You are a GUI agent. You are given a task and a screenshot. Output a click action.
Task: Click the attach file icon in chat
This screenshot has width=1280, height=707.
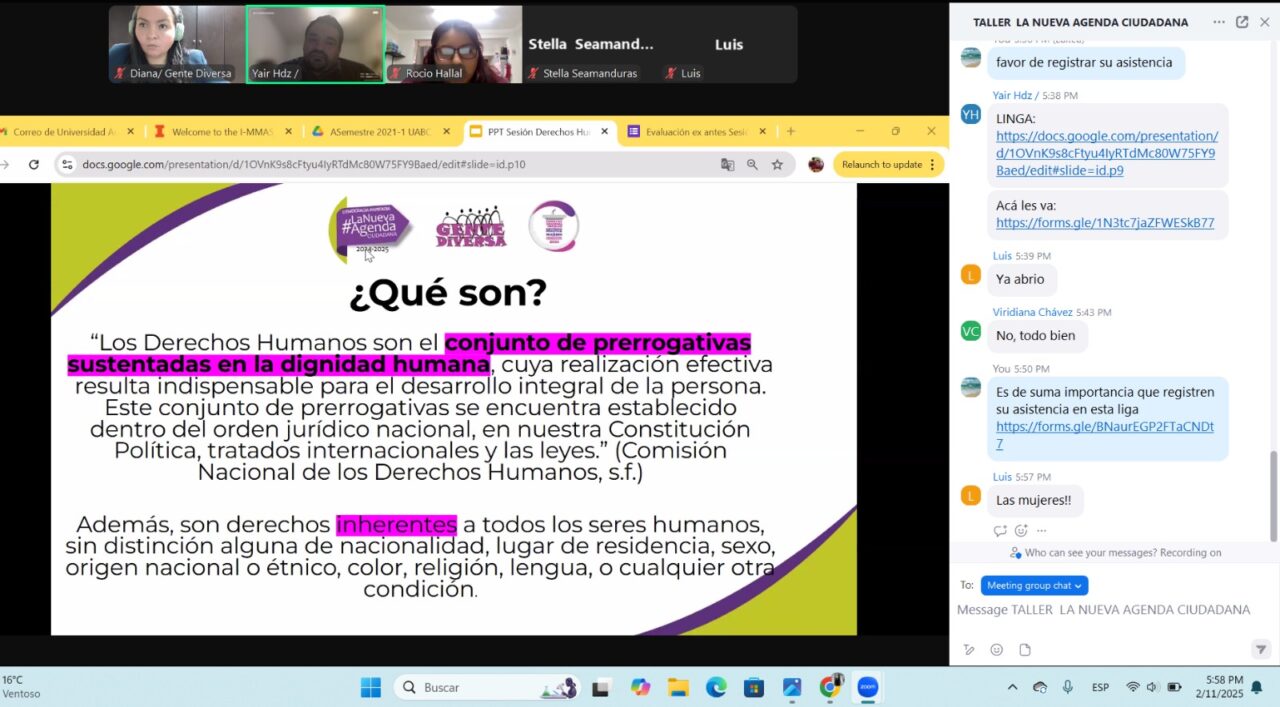click(x=1025, y=650)
